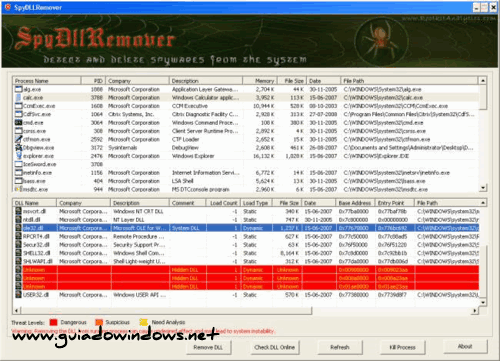Click the msvcrt.dll DLL icon
500x361 pixels.
18,211
